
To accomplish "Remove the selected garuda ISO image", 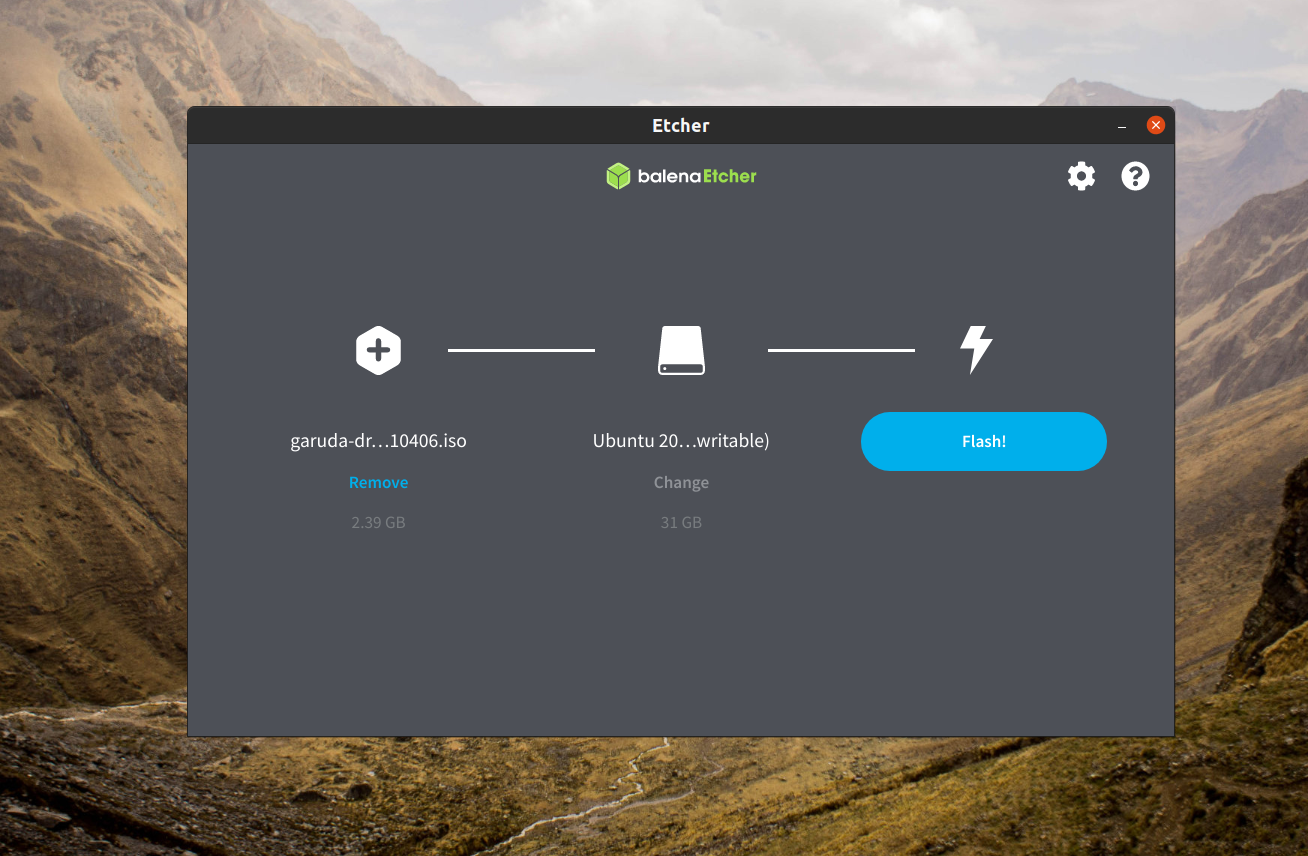I will coord(378,482).
